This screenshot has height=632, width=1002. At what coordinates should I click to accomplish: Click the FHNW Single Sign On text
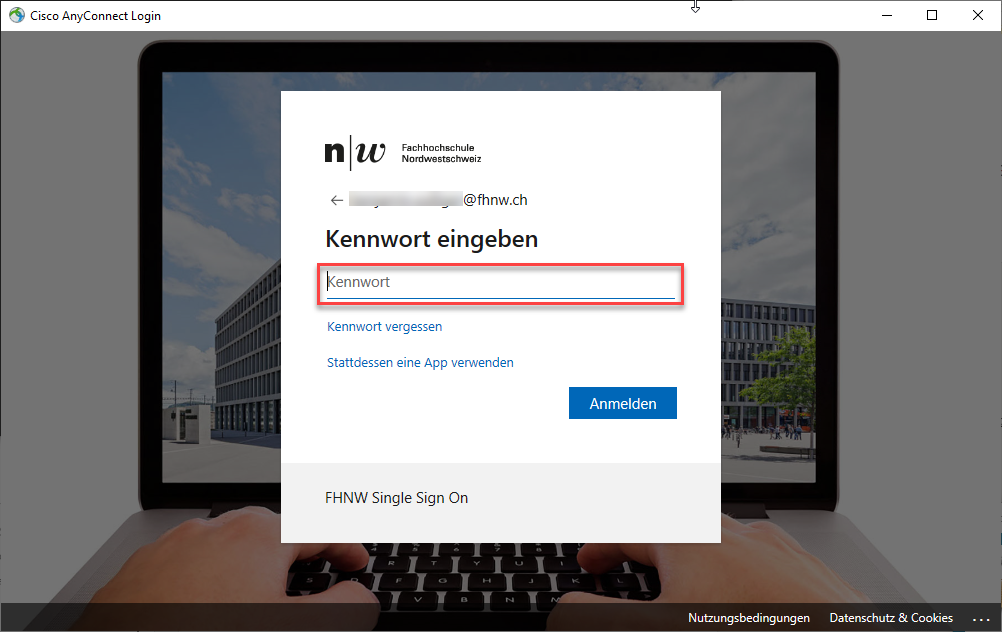tap(396, 498)
